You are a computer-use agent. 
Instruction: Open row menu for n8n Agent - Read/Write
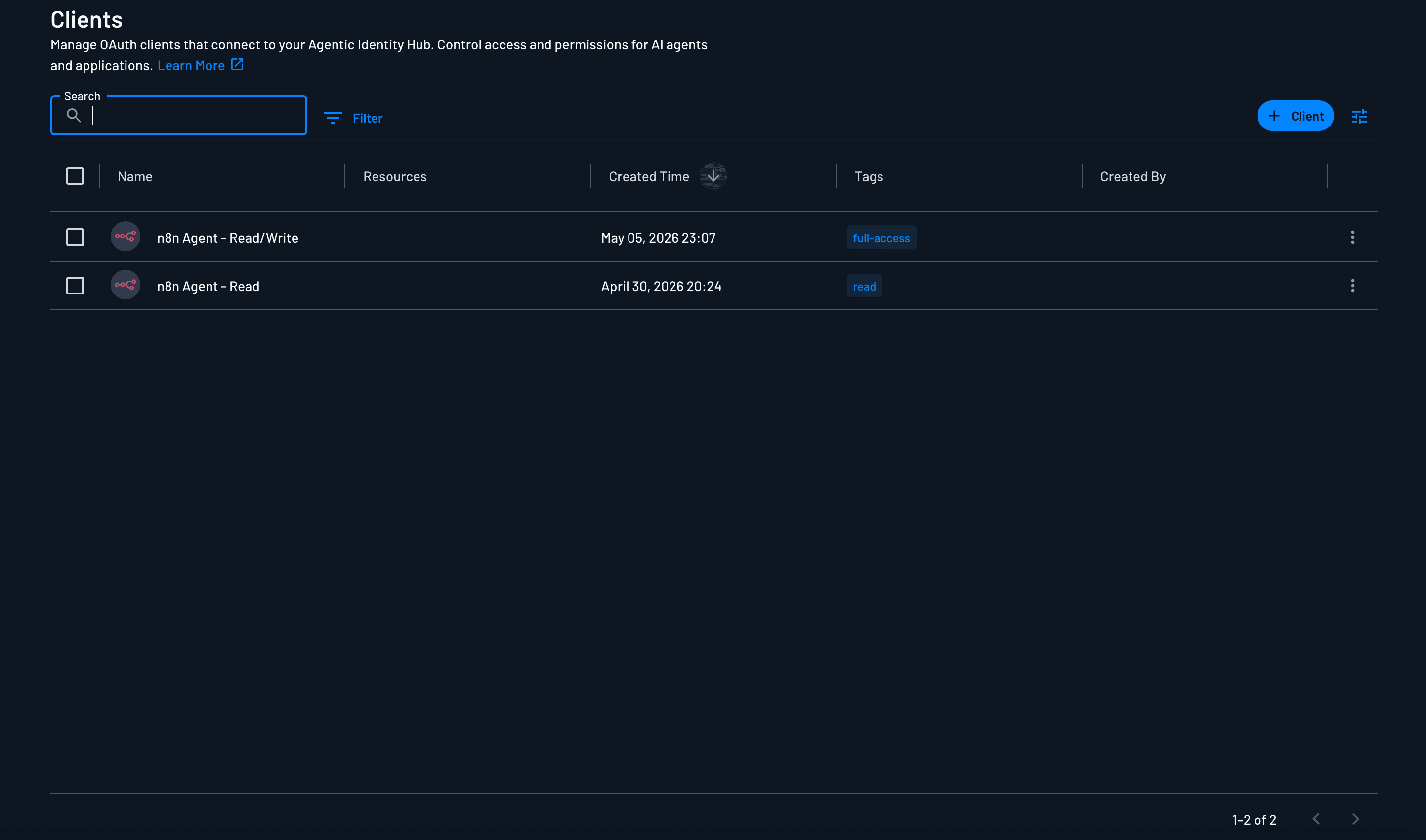click(x=1352, y=237)
